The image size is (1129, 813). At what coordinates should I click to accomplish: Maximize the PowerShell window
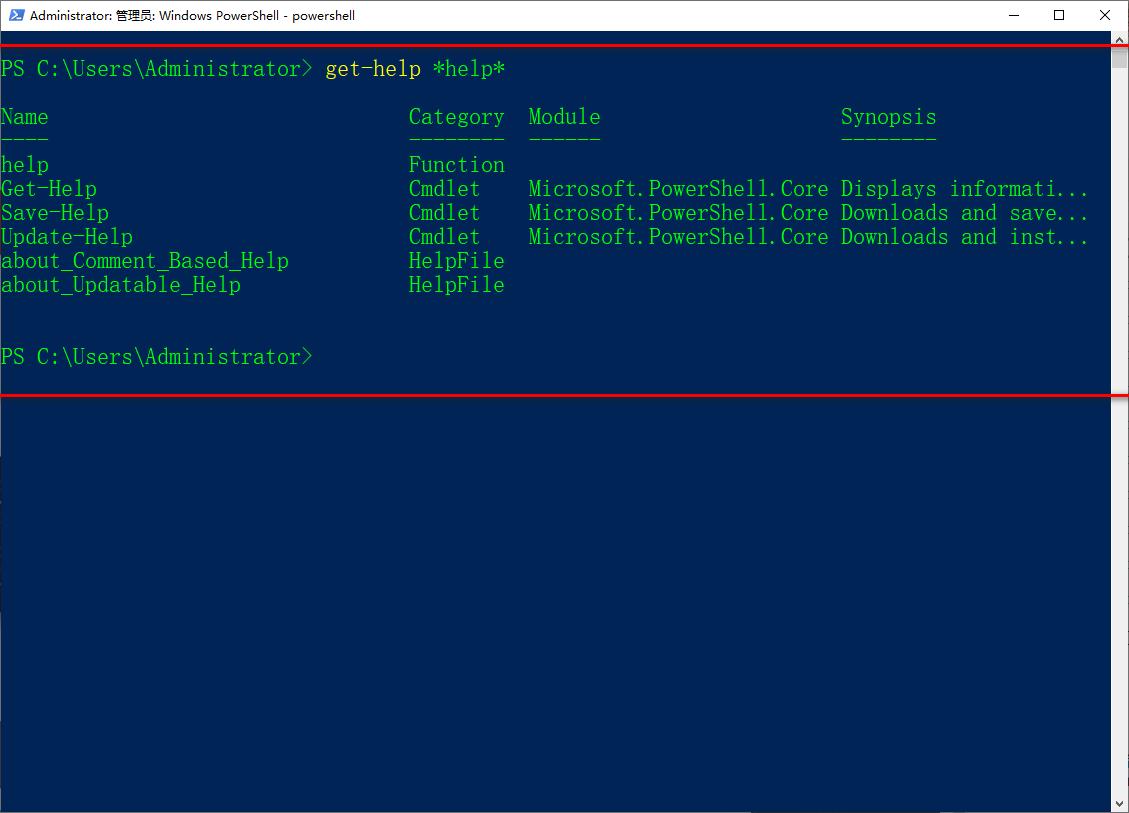click(x=1058, y=15)
